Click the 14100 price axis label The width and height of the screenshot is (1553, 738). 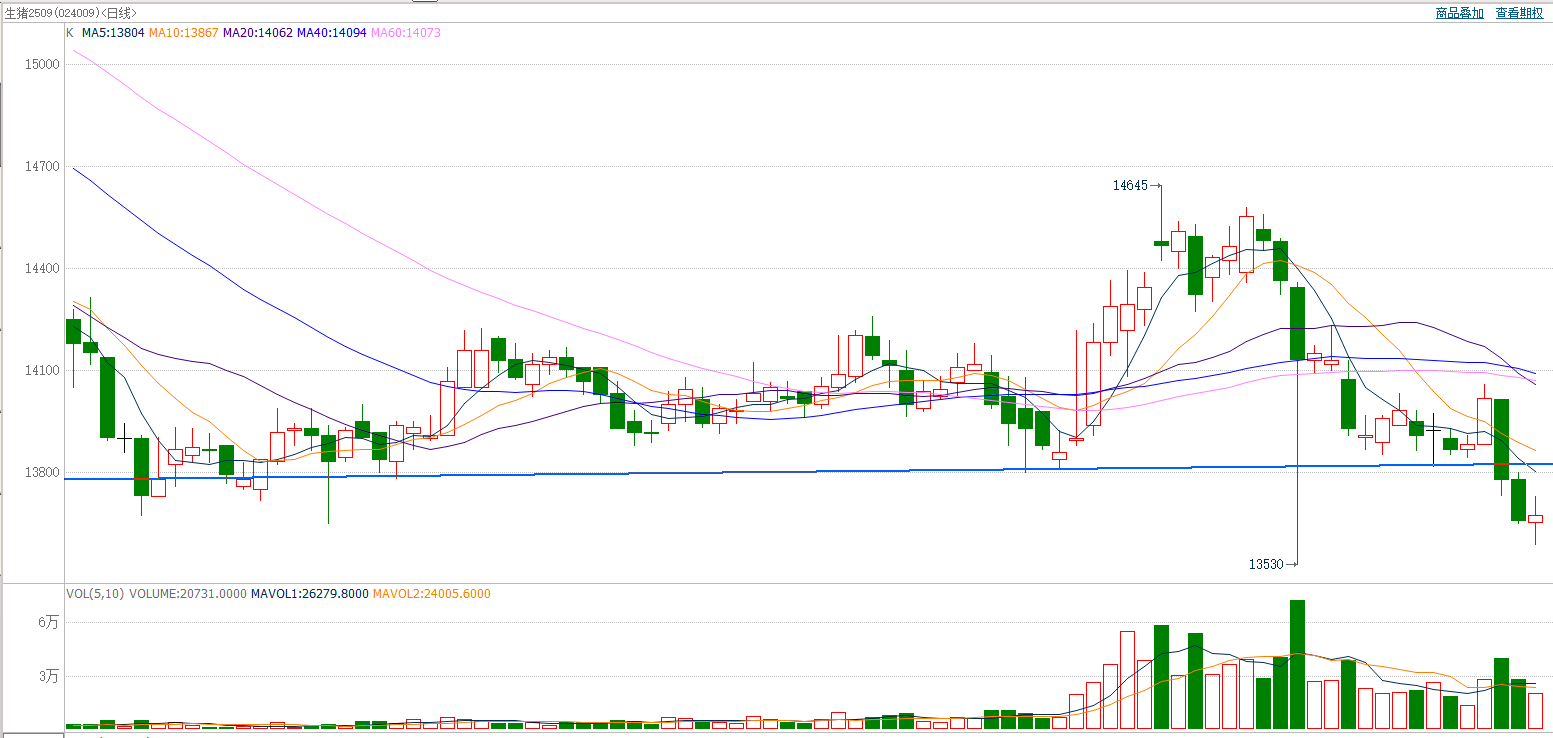44,371
